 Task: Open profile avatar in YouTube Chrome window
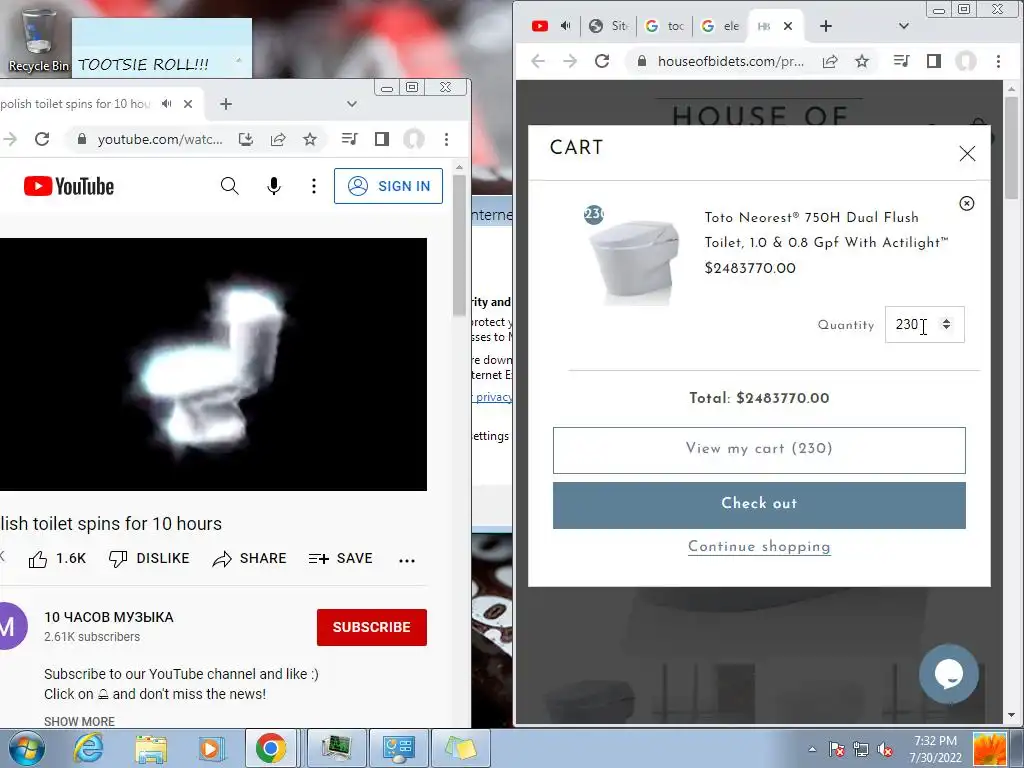pos(413,138)
